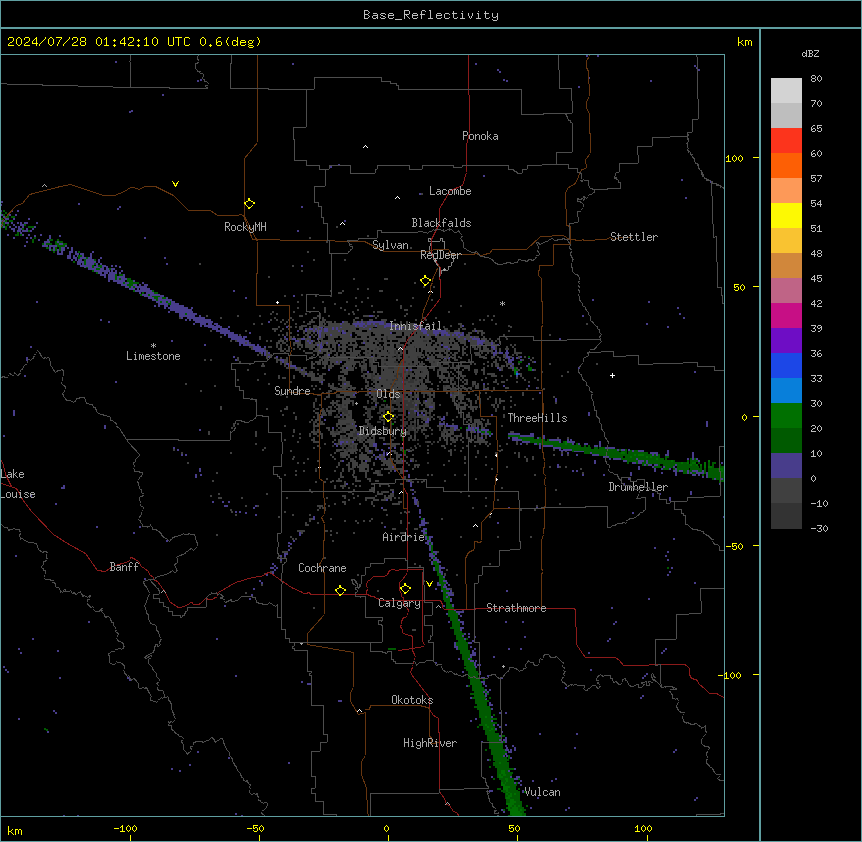Click the RockyMH town label

[245, 227]
